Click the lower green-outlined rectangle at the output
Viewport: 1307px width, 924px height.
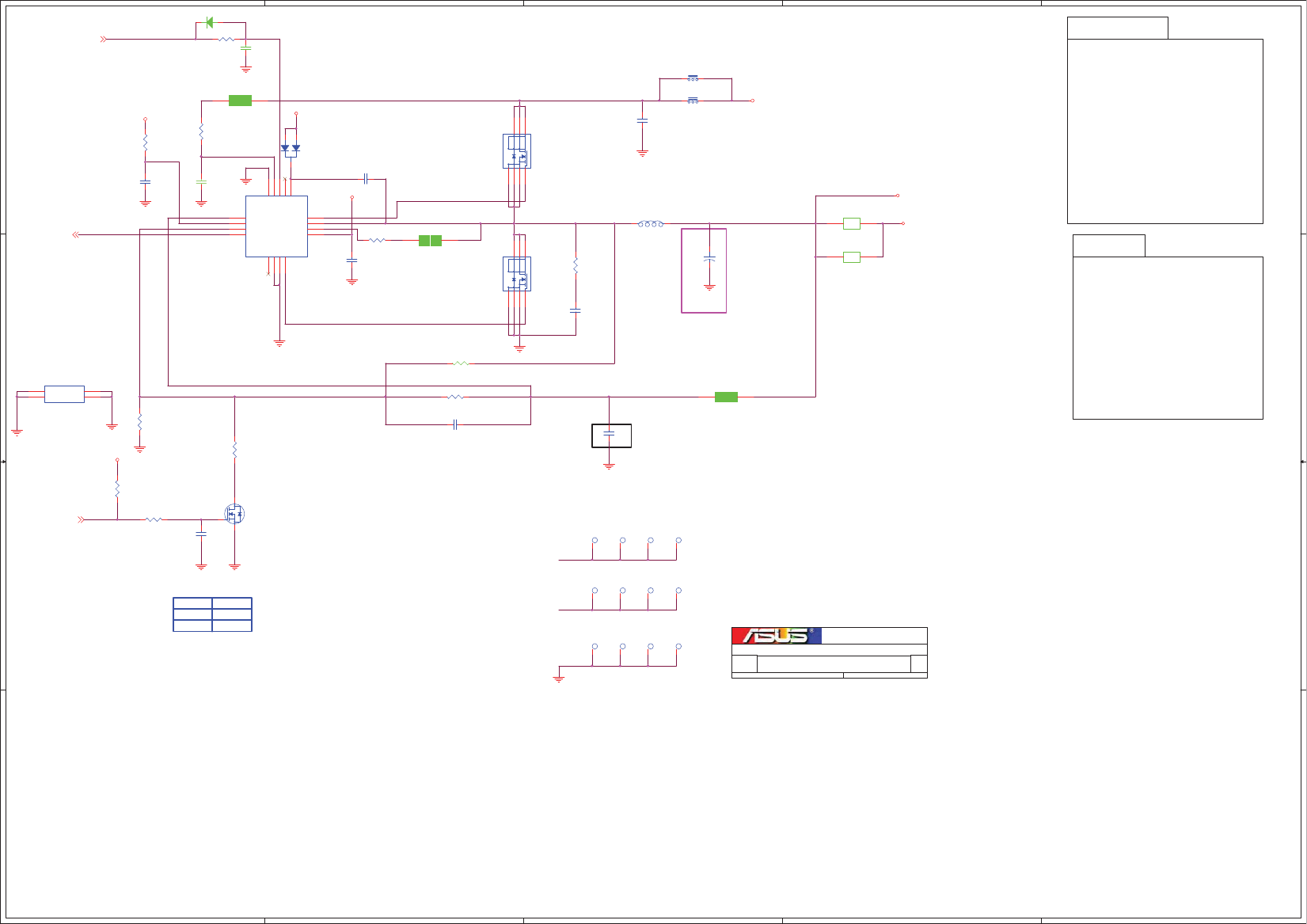click(x=852, y=257)
